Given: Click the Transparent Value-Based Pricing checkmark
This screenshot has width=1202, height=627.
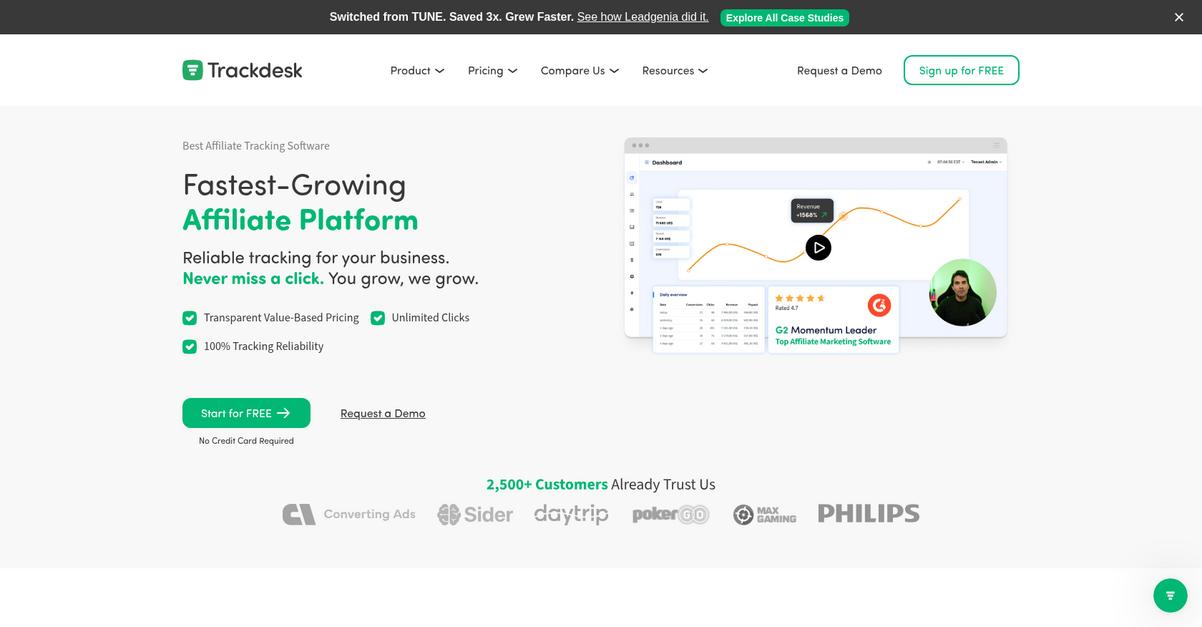Looking at the screenshot, I should click(189, 318).
